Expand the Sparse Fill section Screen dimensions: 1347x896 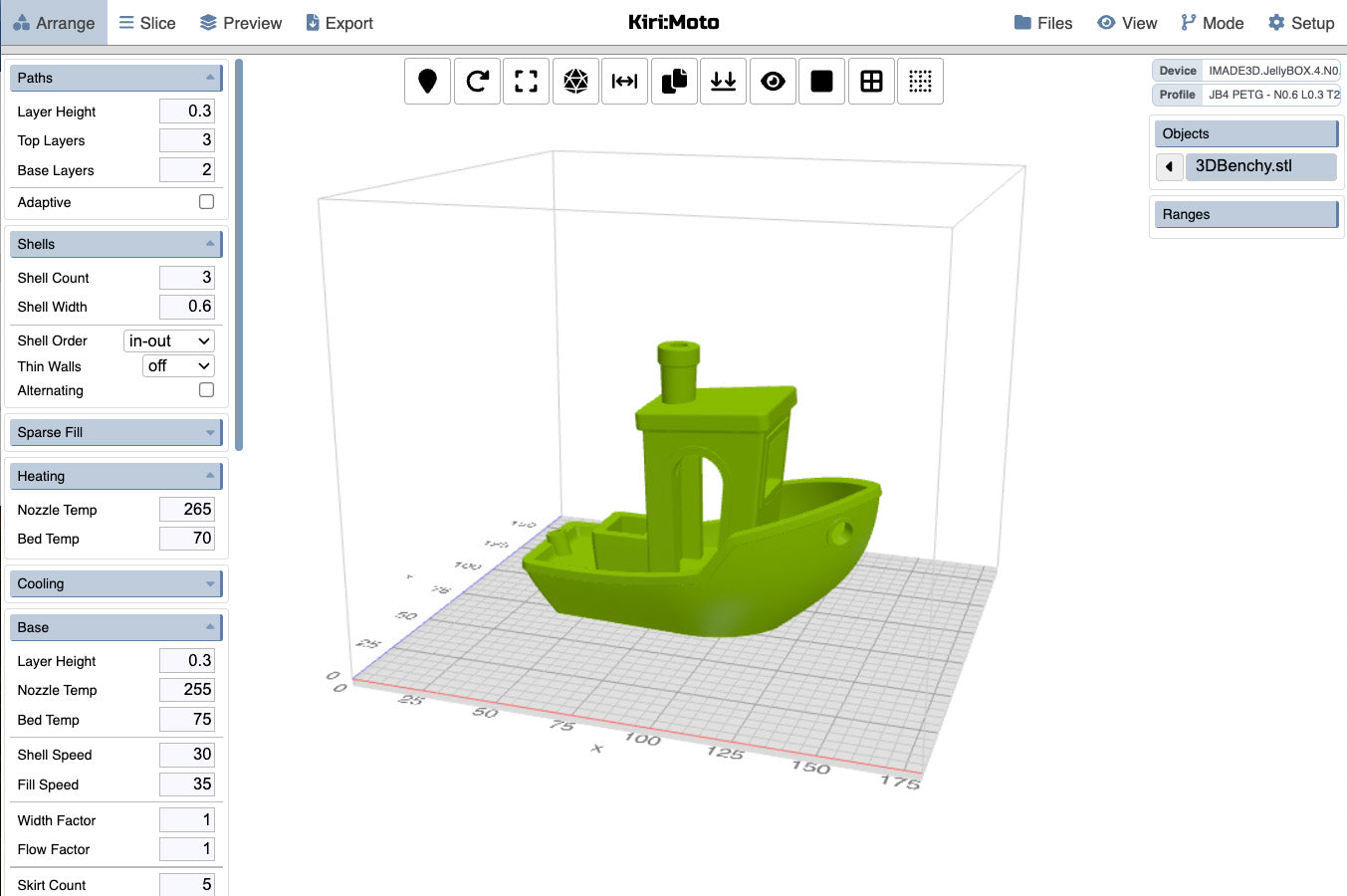click(x=115, y=432)
